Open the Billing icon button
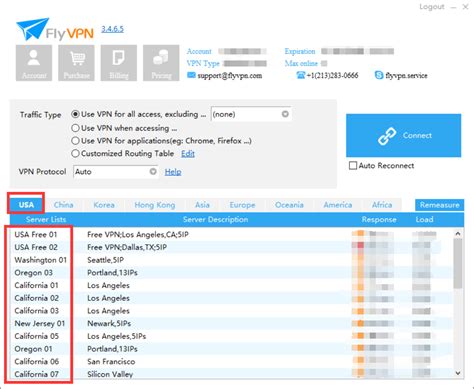The image size is (474, 389). point(119,63)
